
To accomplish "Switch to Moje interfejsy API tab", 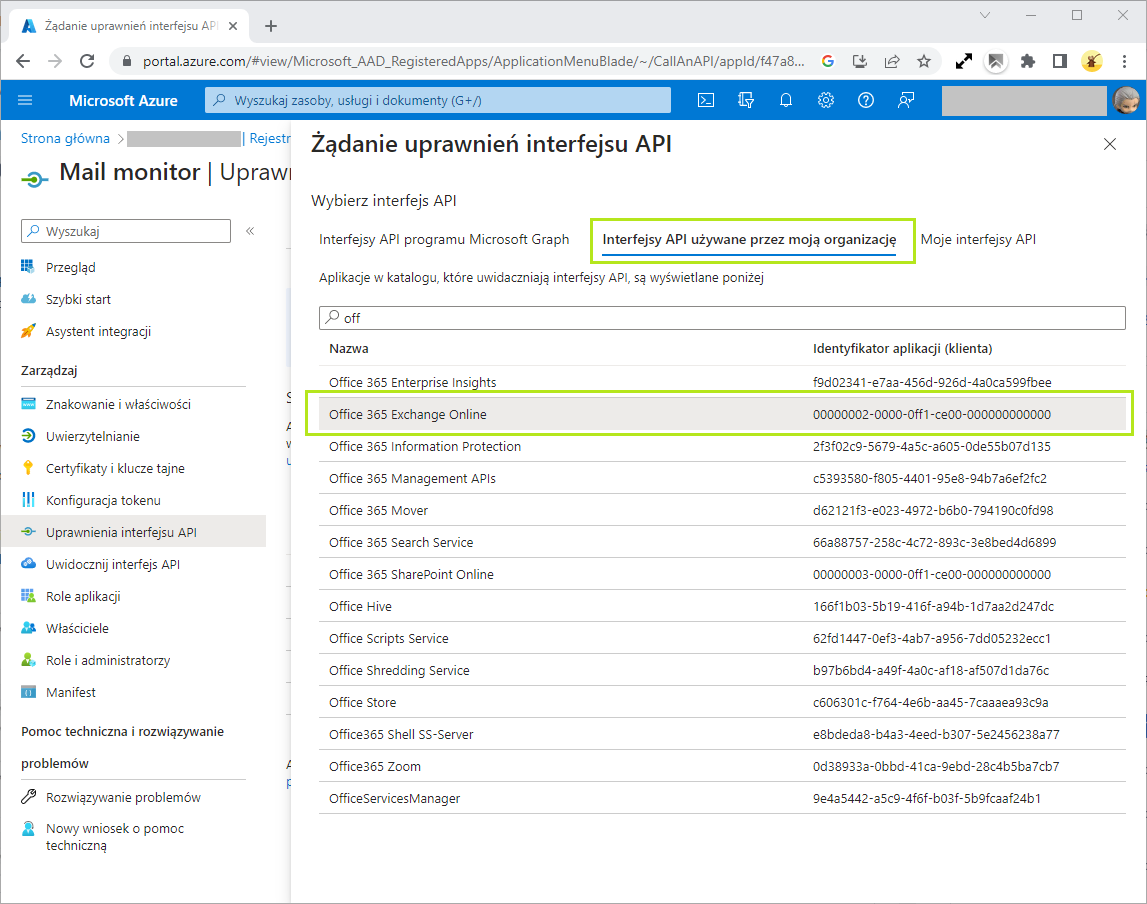I will click(x=978, y=240).
